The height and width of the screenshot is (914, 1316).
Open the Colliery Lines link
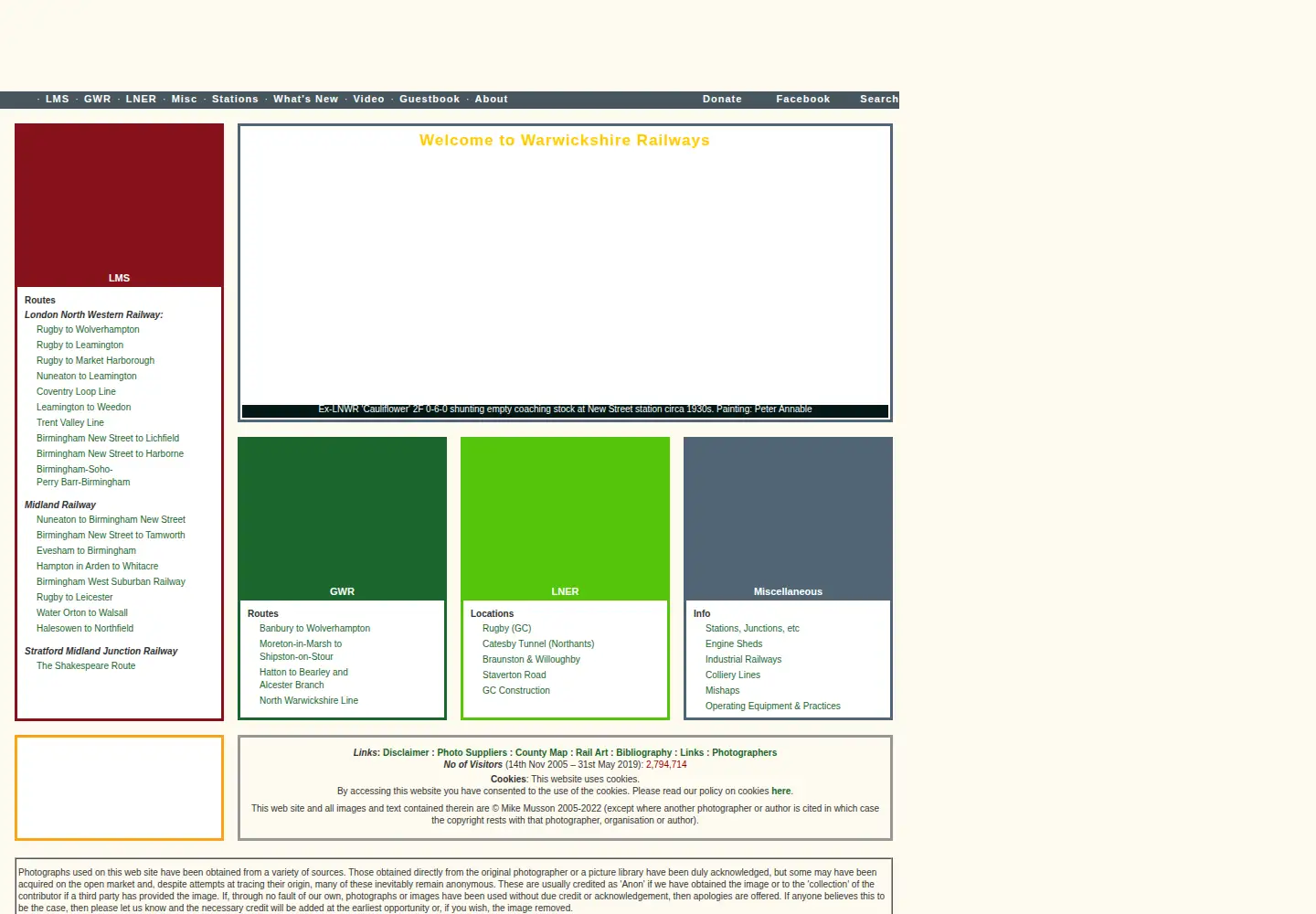coord(733,675)
